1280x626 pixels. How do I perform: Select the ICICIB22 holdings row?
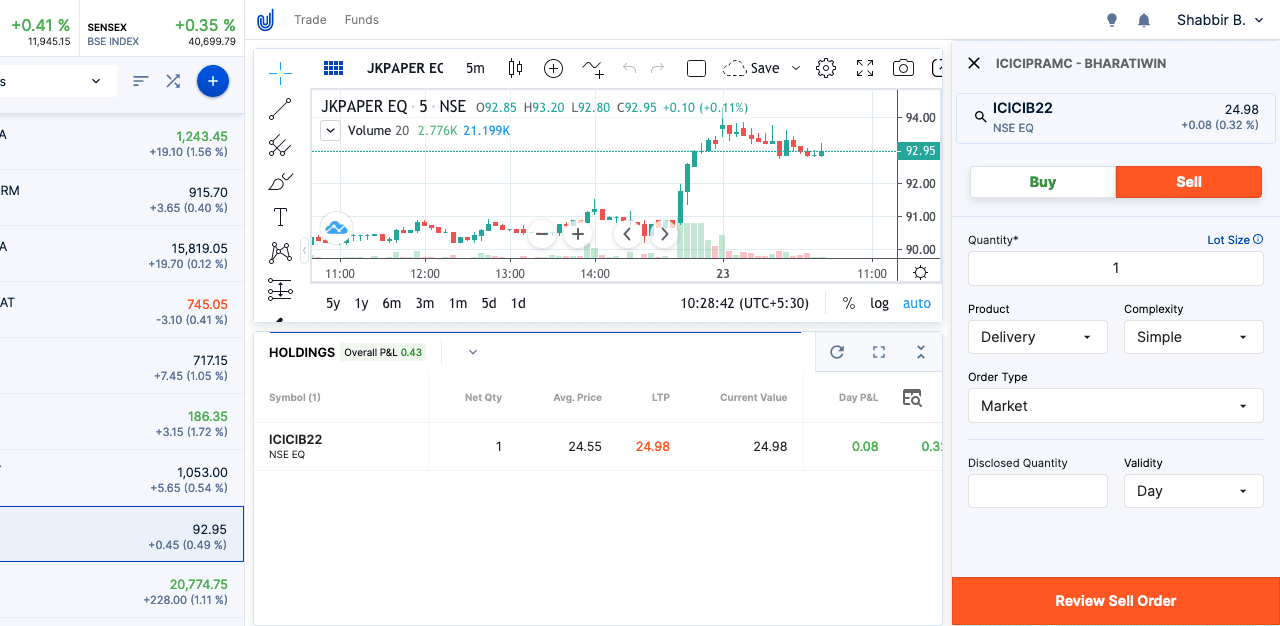598,446
